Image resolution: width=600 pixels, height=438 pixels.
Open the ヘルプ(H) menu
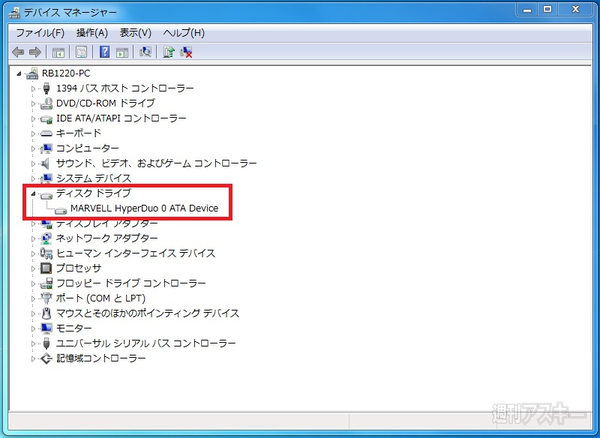[x=184, y=33]
